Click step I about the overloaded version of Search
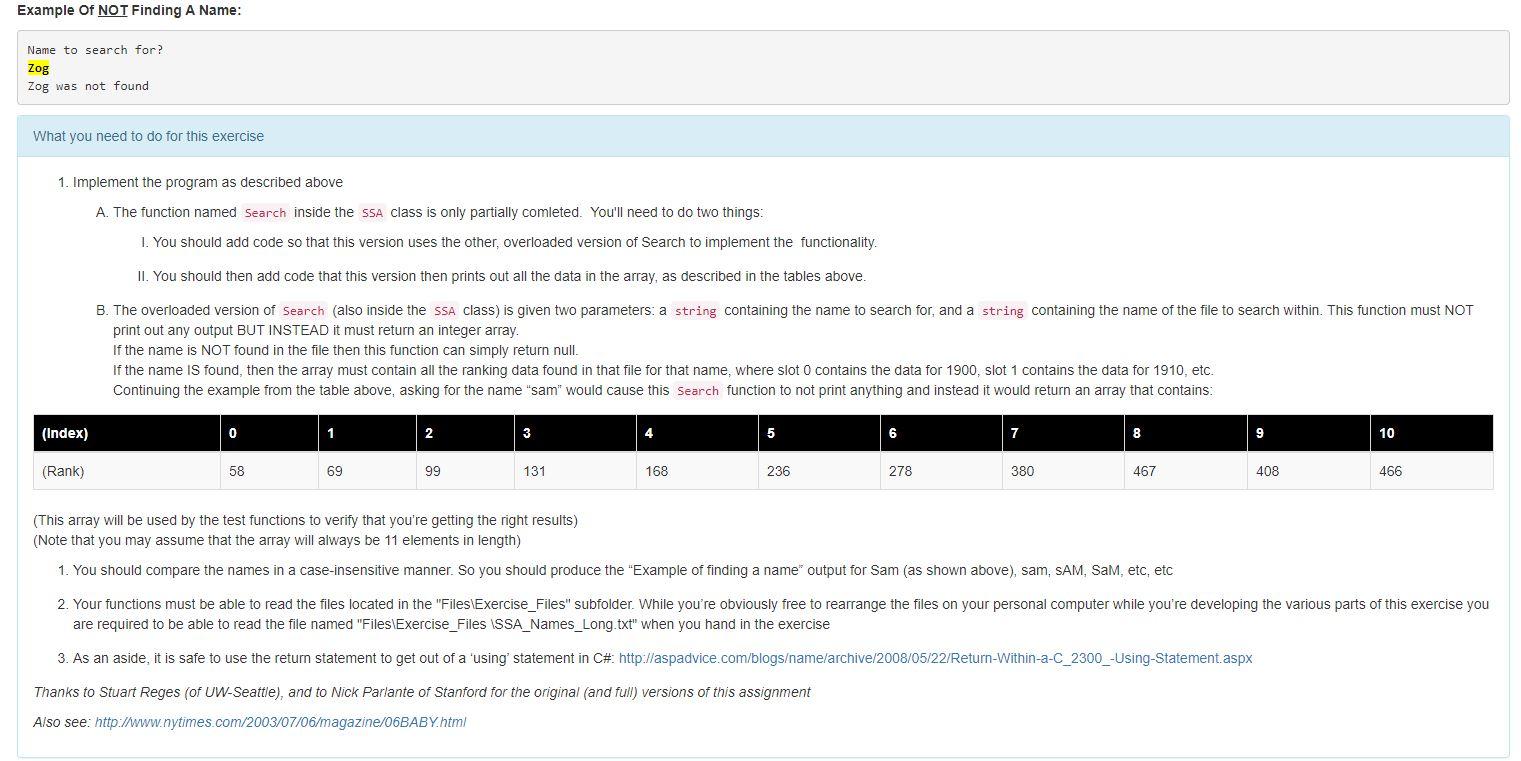The width and height of the screenshot is (1521, 761). pyautogui.click(x=515, y=242)
